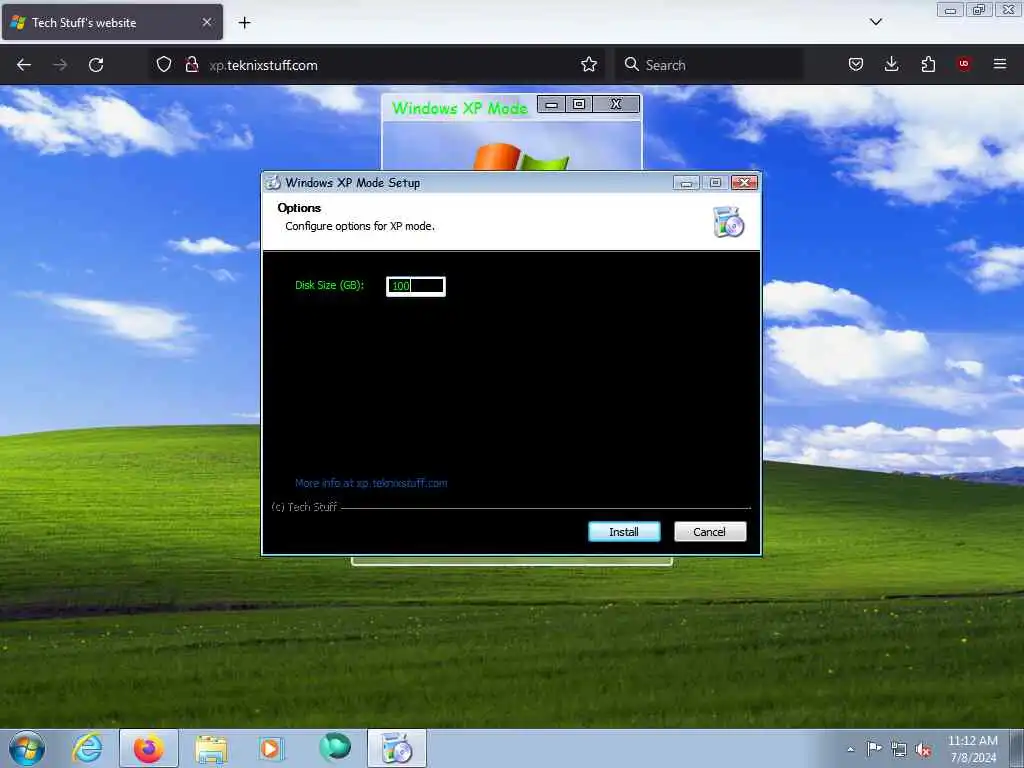Cancel the XP Mode setup
Image resolution: width=1024 pixels, height=768 pixels.
[x=709, y=532]
